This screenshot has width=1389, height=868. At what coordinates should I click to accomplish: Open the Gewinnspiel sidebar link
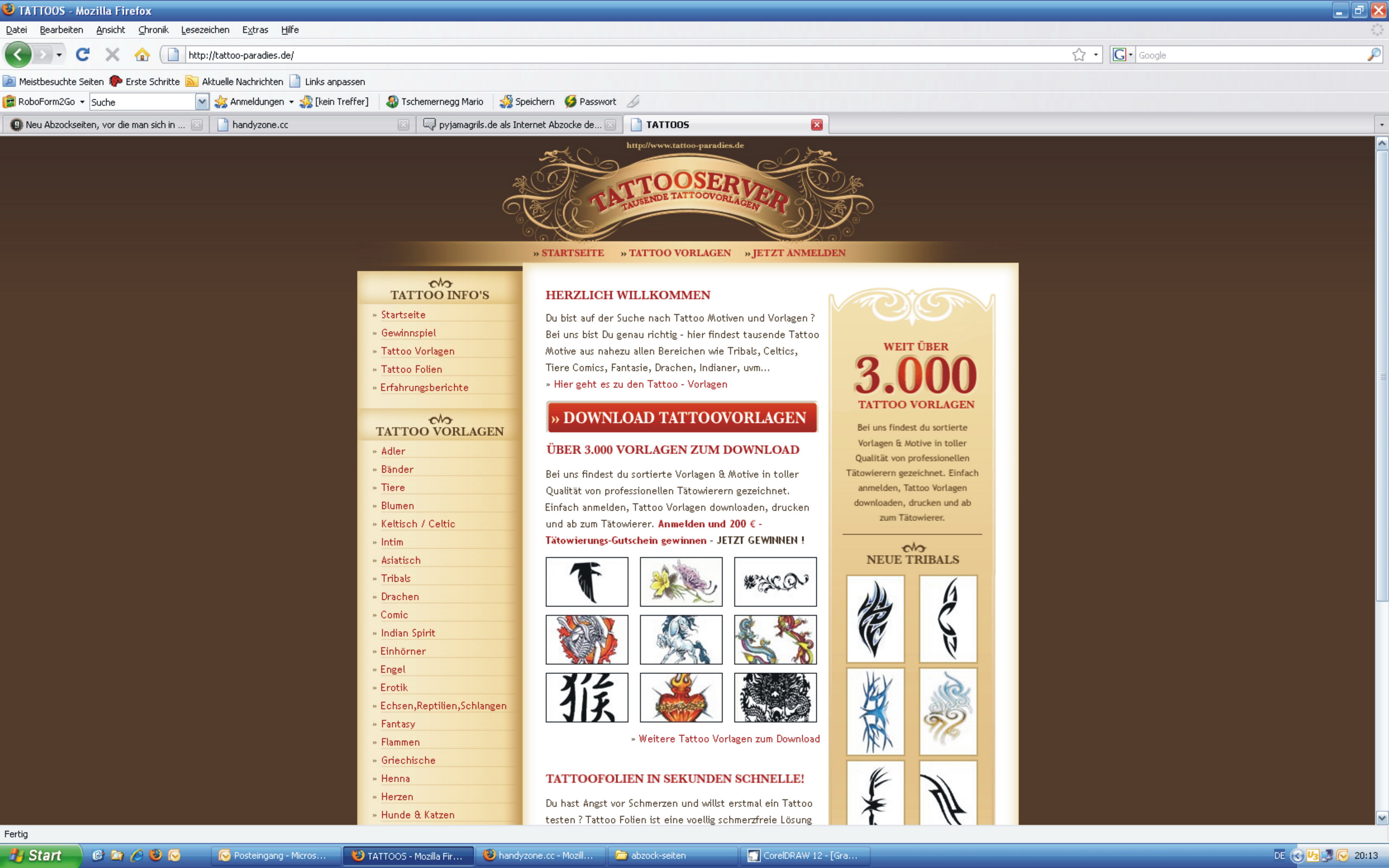coord(408,333)
